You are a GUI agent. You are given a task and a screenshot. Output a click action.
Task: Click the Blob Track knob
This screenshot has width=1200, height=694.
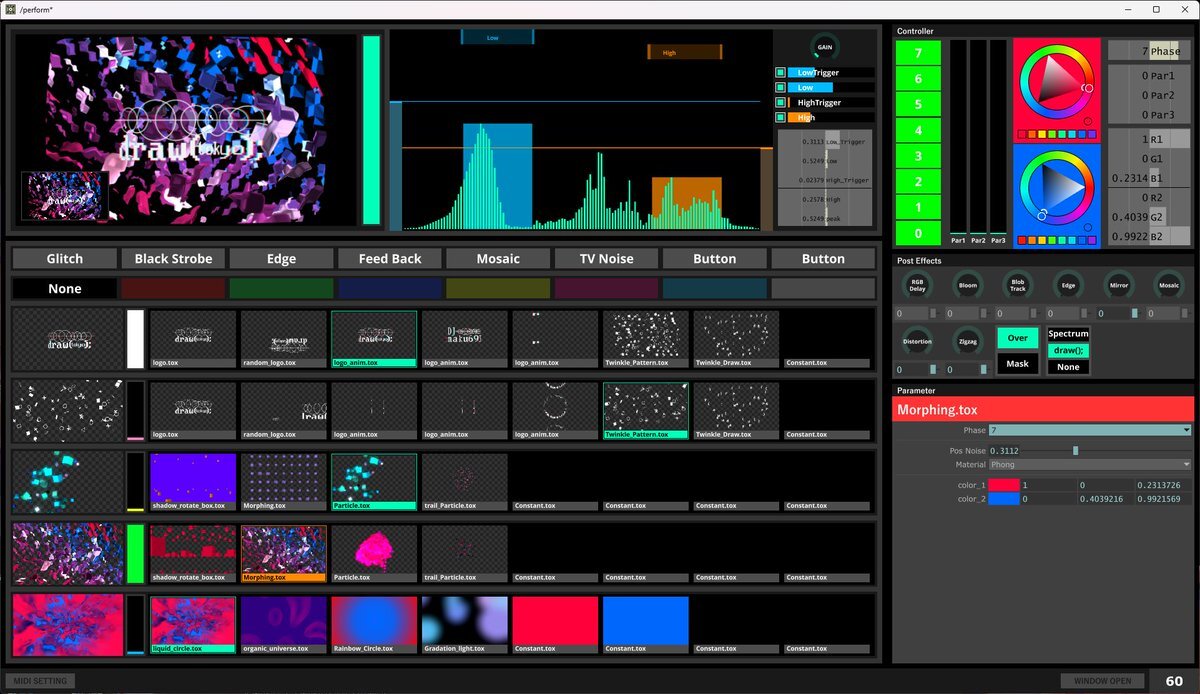1017,286
